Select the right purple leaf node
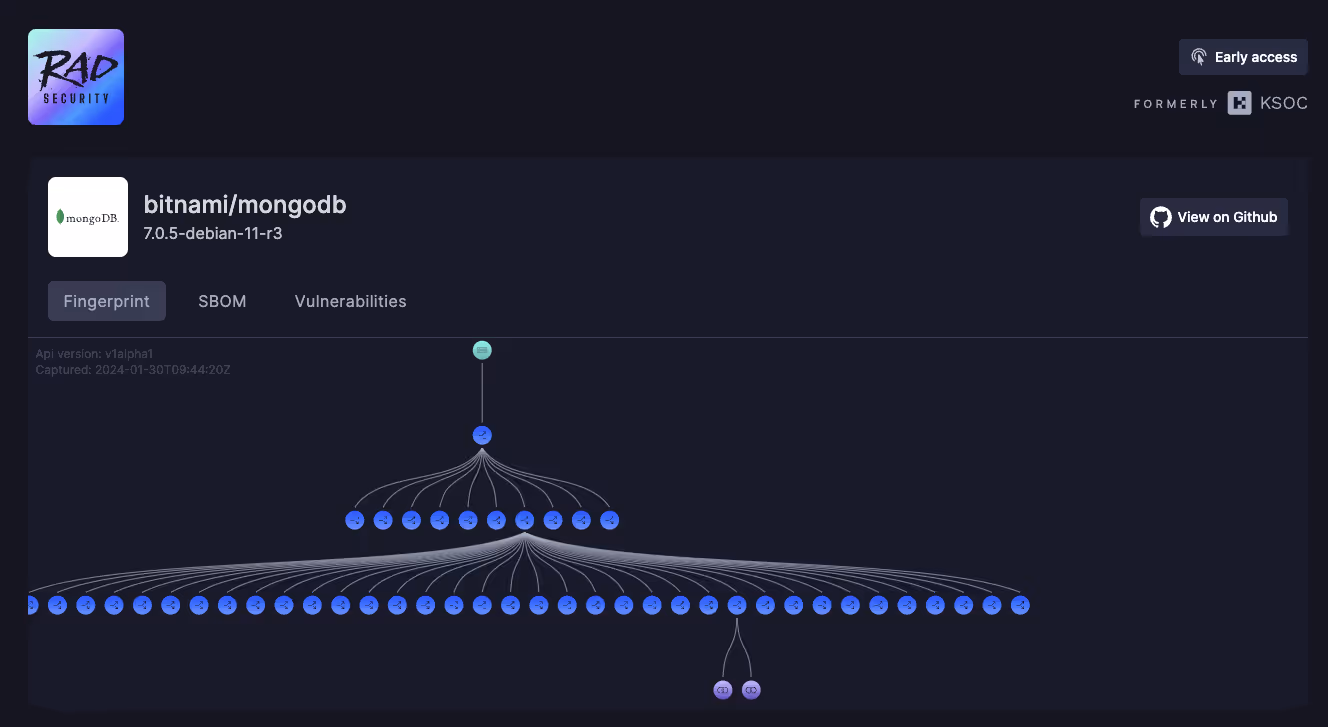The image size is (1328, 727). (x=751, y=690)
